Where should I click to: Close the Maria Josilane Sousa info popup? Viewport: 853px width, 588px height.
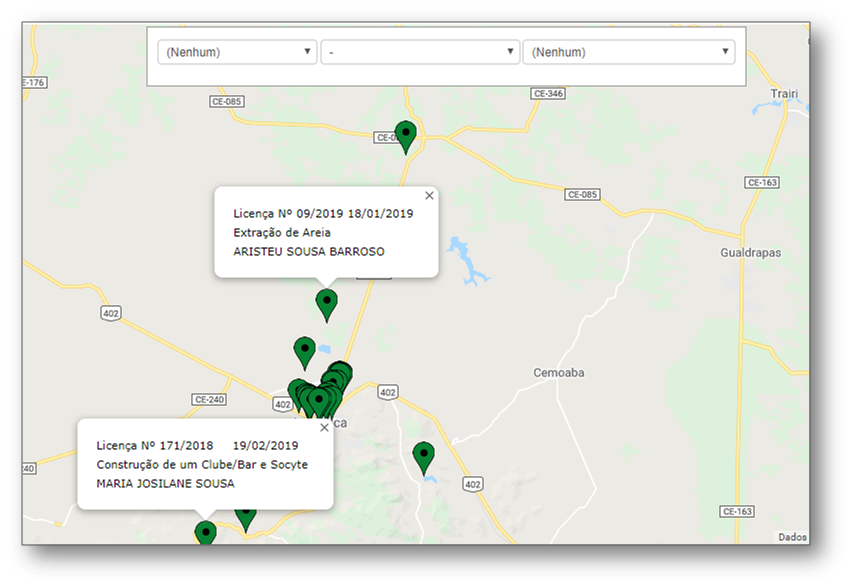323,427
